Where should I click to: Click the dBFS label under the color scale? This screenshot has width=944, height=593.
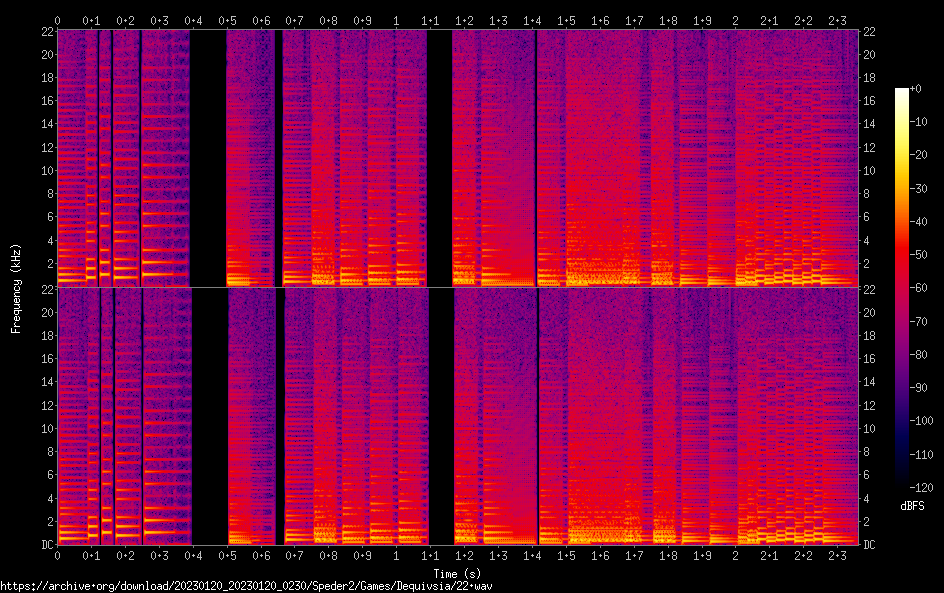tap(911, 507)
